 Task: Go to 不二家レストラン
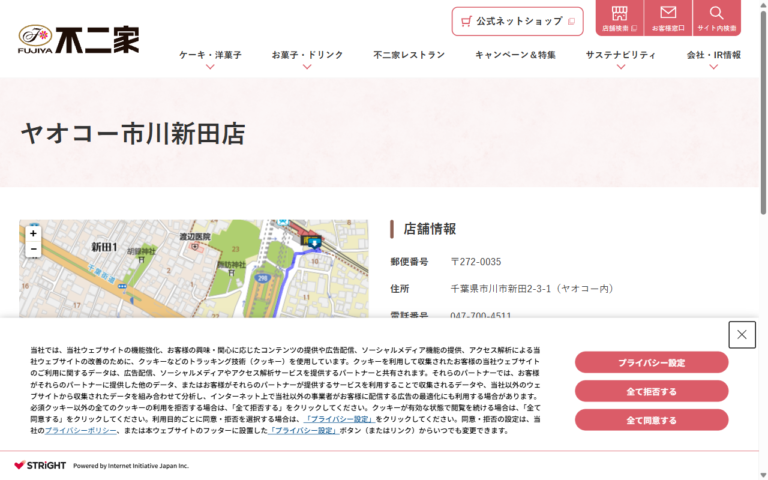tap(409, 55)
